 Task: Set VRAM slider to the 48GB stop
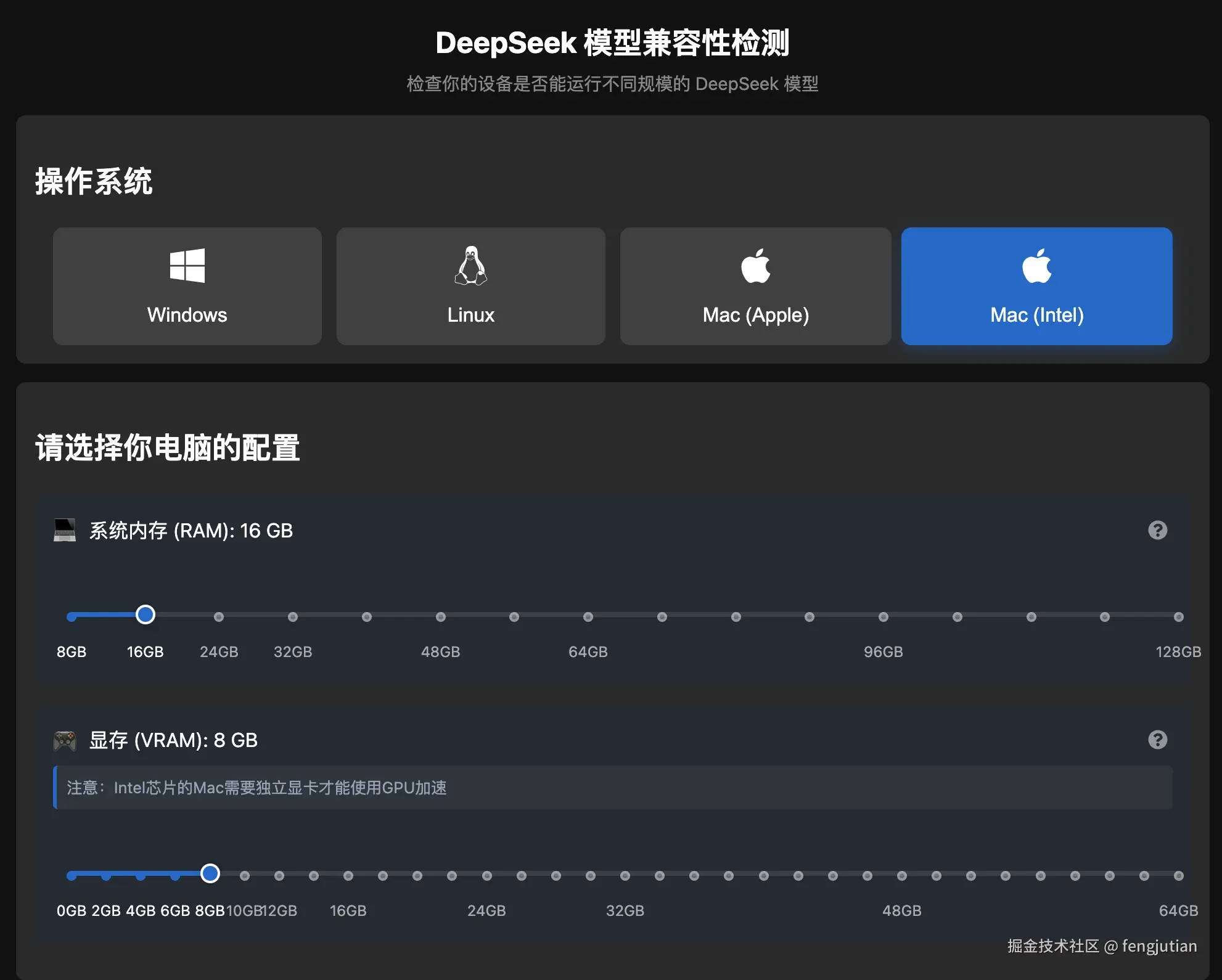click(x=902, y=876)
